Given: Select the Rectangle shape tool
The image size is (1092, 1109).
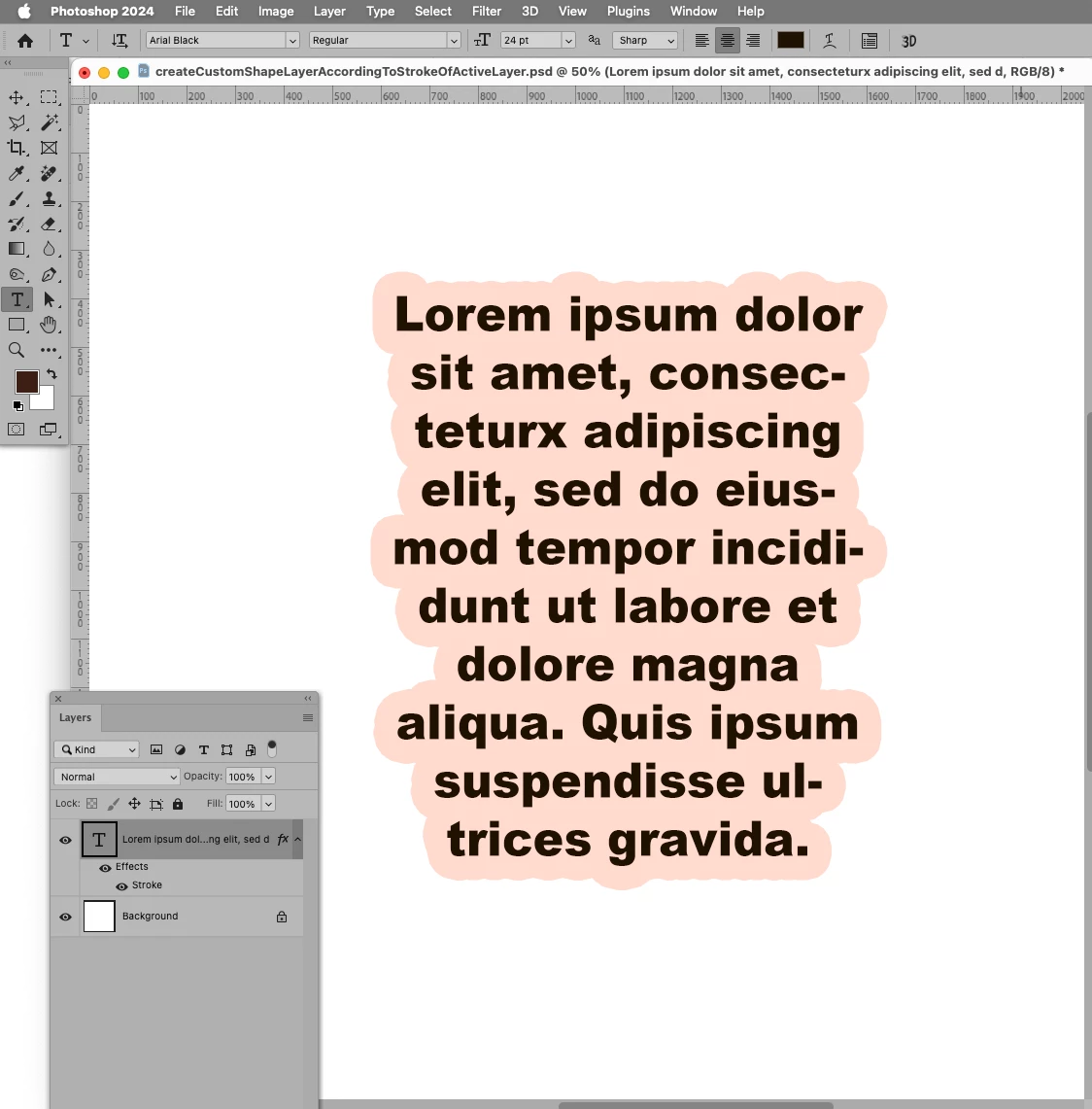Looking at the screenshot, I should [x=17, y=325].
